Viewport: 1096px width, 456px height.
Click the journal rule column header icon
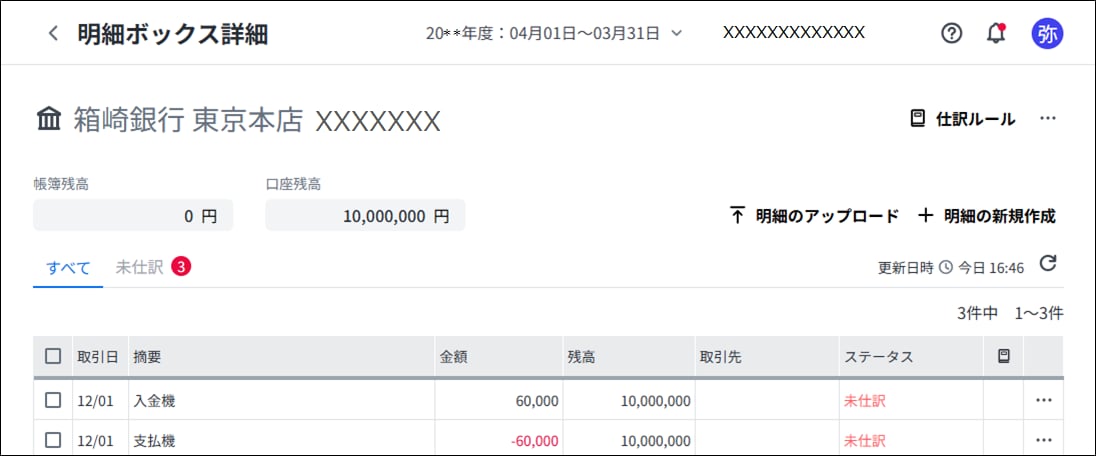coord(1004,356)
